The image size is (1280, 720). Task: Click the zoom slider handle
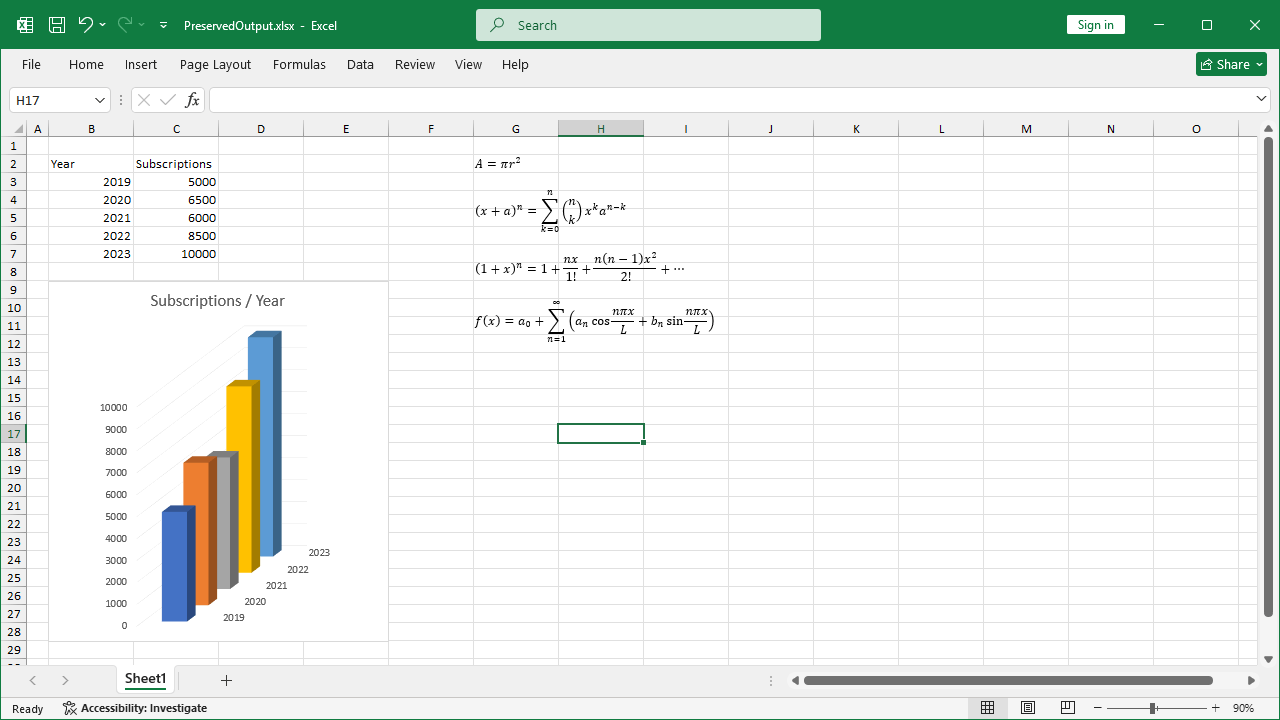tap(1153, 708)
